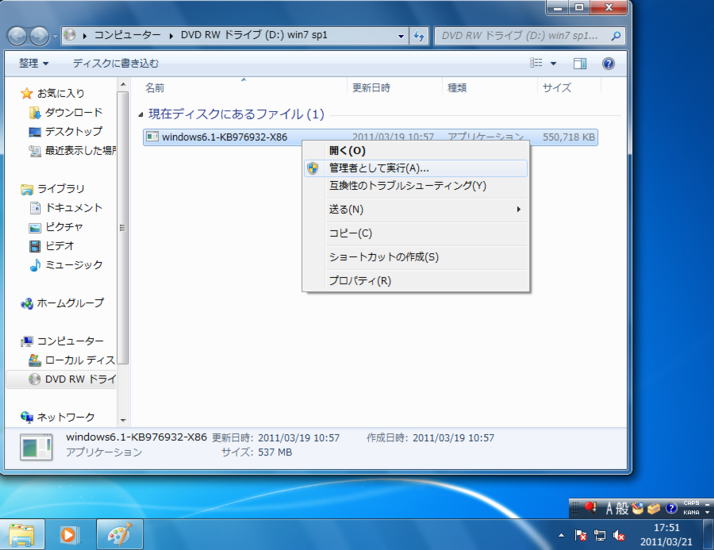Image resolution: width=714 pixels, height=550 pixels.
Task: Expand the address bar history dropdown
Action: click(x=401, y=36)
